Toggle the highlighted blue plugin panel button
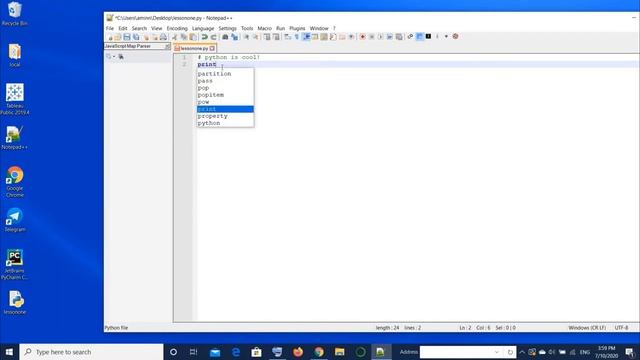The image size is (640, 360). (x=420, y=37)
